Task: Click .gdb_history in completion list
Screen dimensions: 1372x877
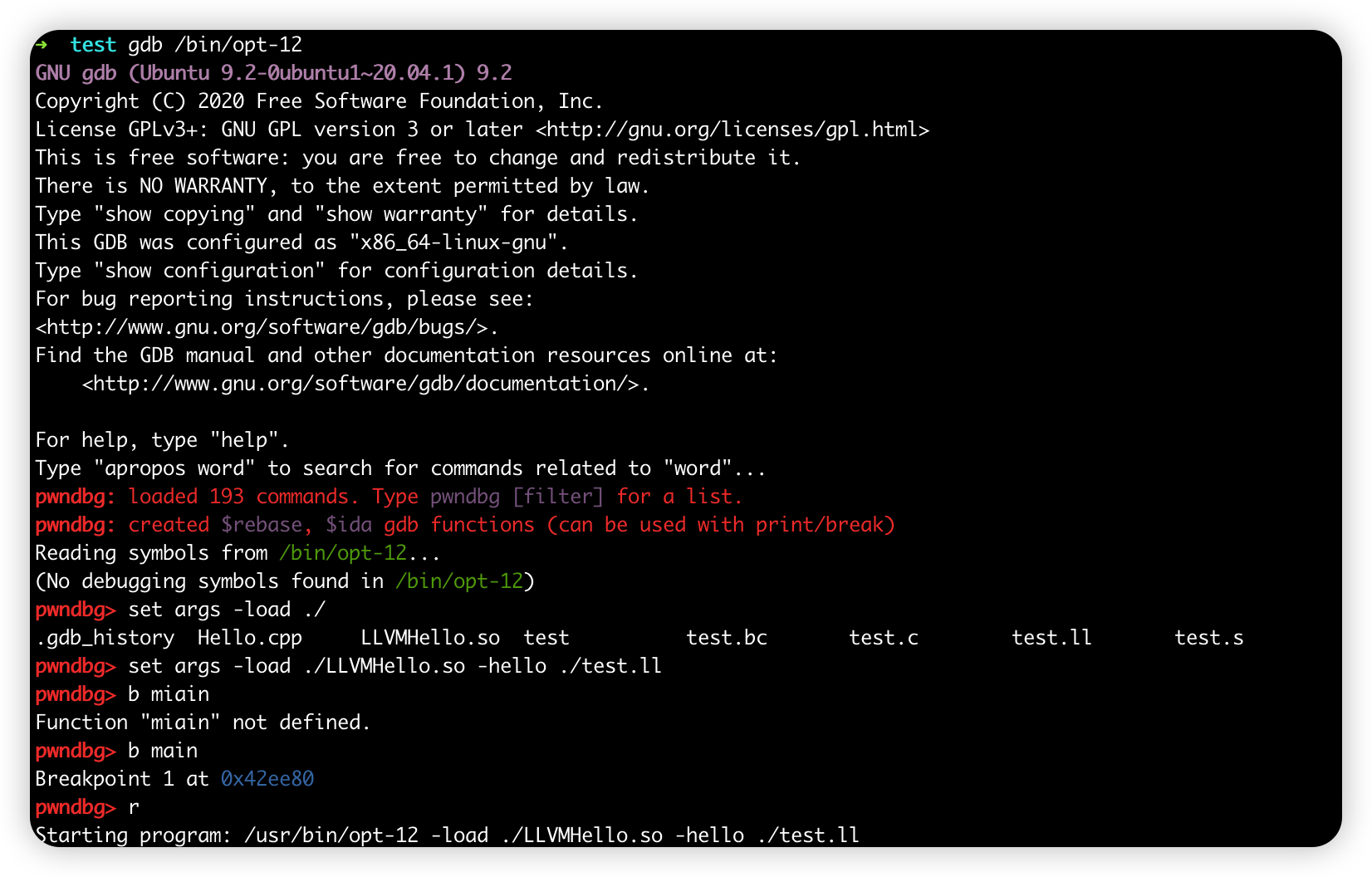Action: pos(105,638)
